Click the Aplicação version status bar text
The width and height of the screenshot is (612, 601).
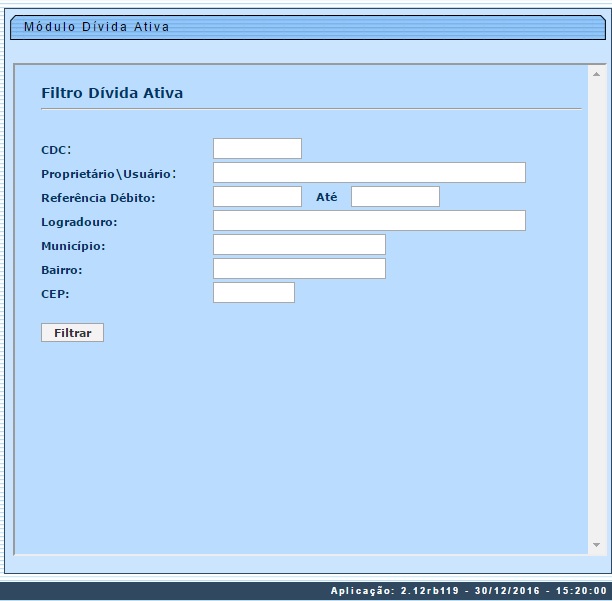(x=468, y=591)
